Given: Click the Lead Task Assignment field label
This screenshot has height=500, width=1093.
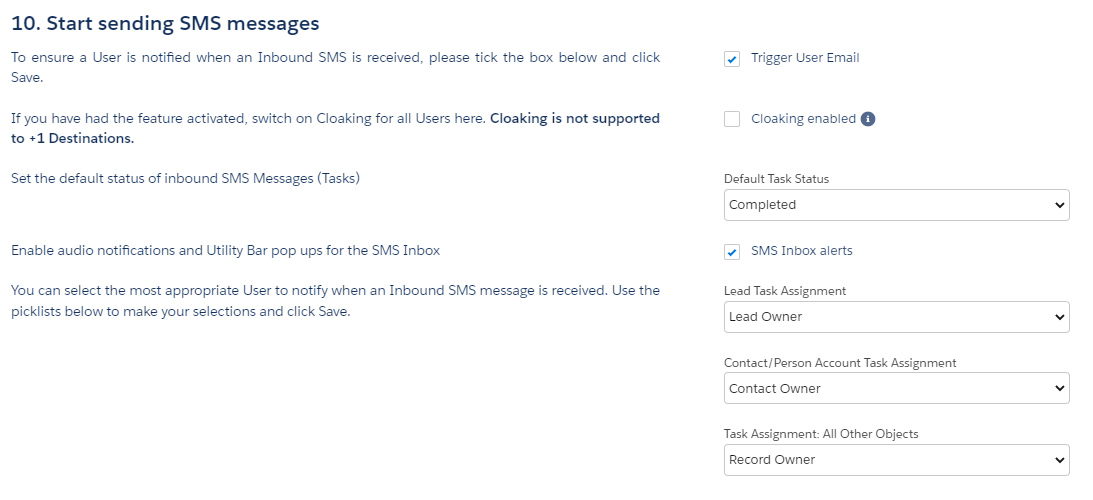Looking at the screenshot, I should tap(785, 291).
